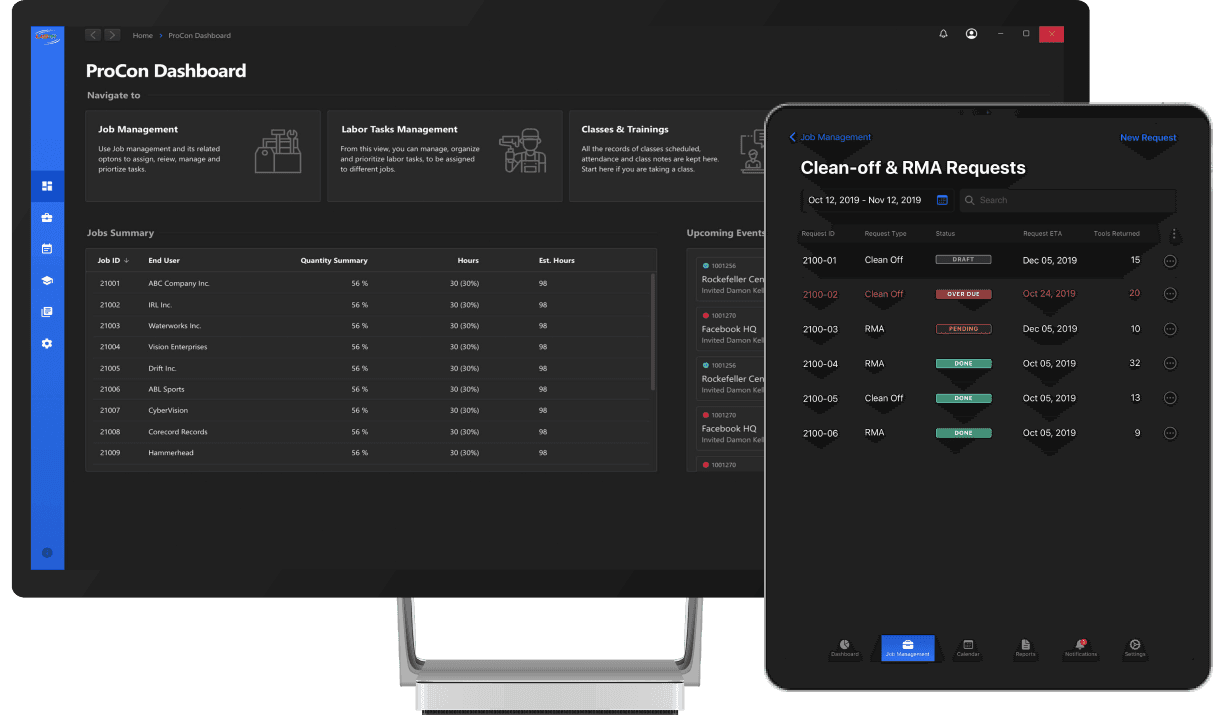Viewport: 1213px width, 715px height.
Task: Select the Settings tab in tablet bottom bar
Action: pos(1134,648)
